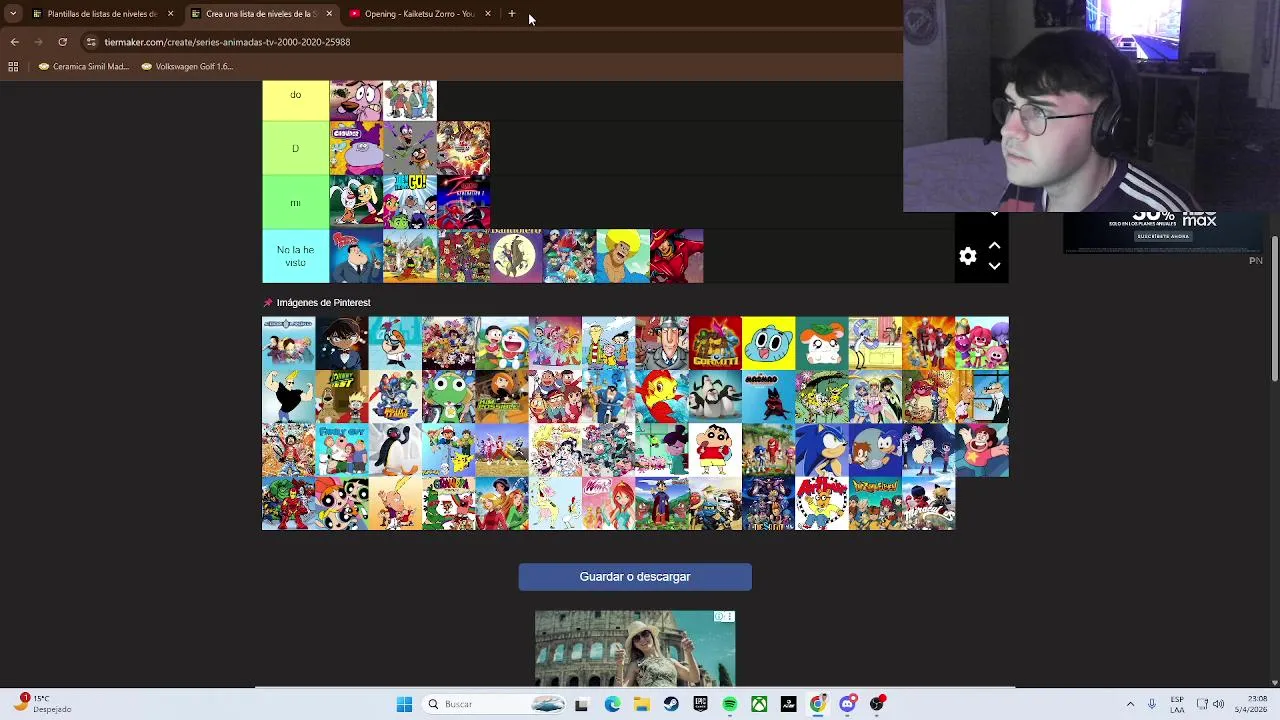
Task: Select Courage the Cowardly Dog image in 'do' tier
Action: [356, 100]
